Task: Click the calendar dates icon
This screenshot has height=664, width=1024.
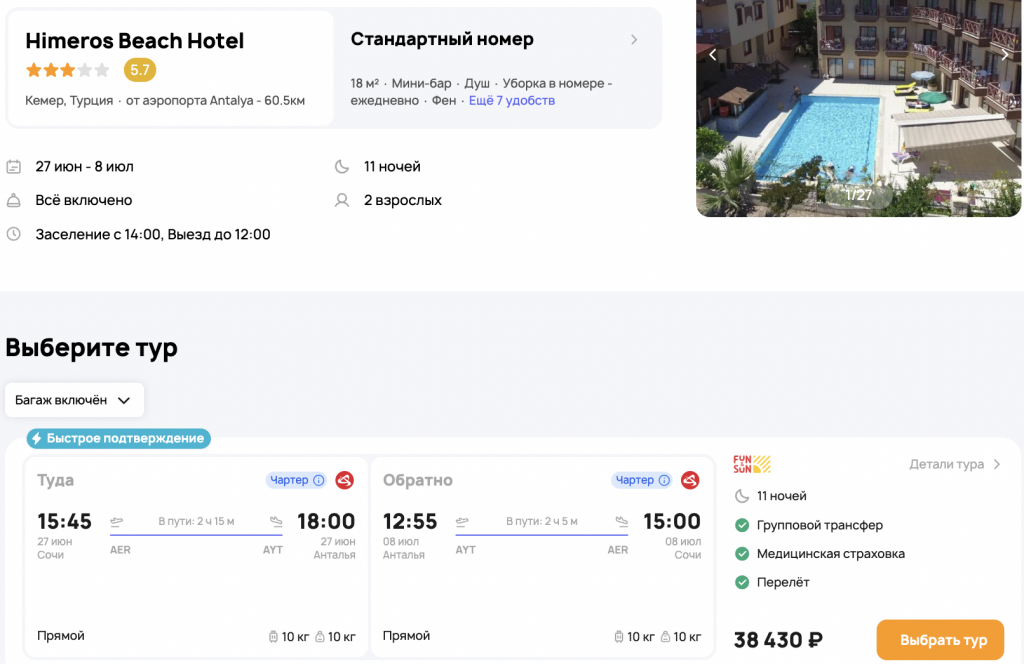Action: [14, 166]
